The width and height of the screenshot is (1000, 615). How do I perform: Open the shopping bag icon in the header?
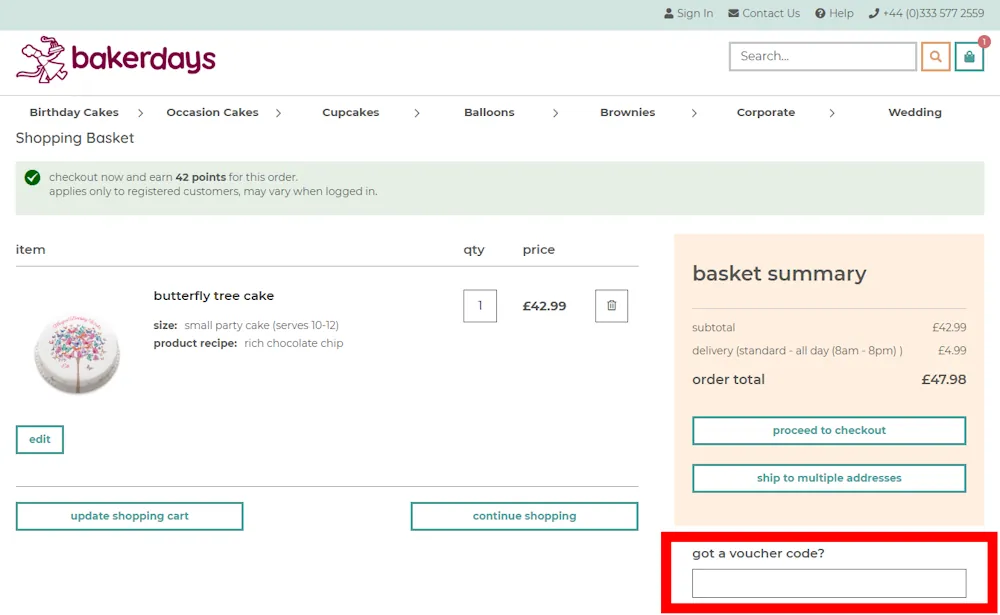pyautogui.click(x=969, y=56)
